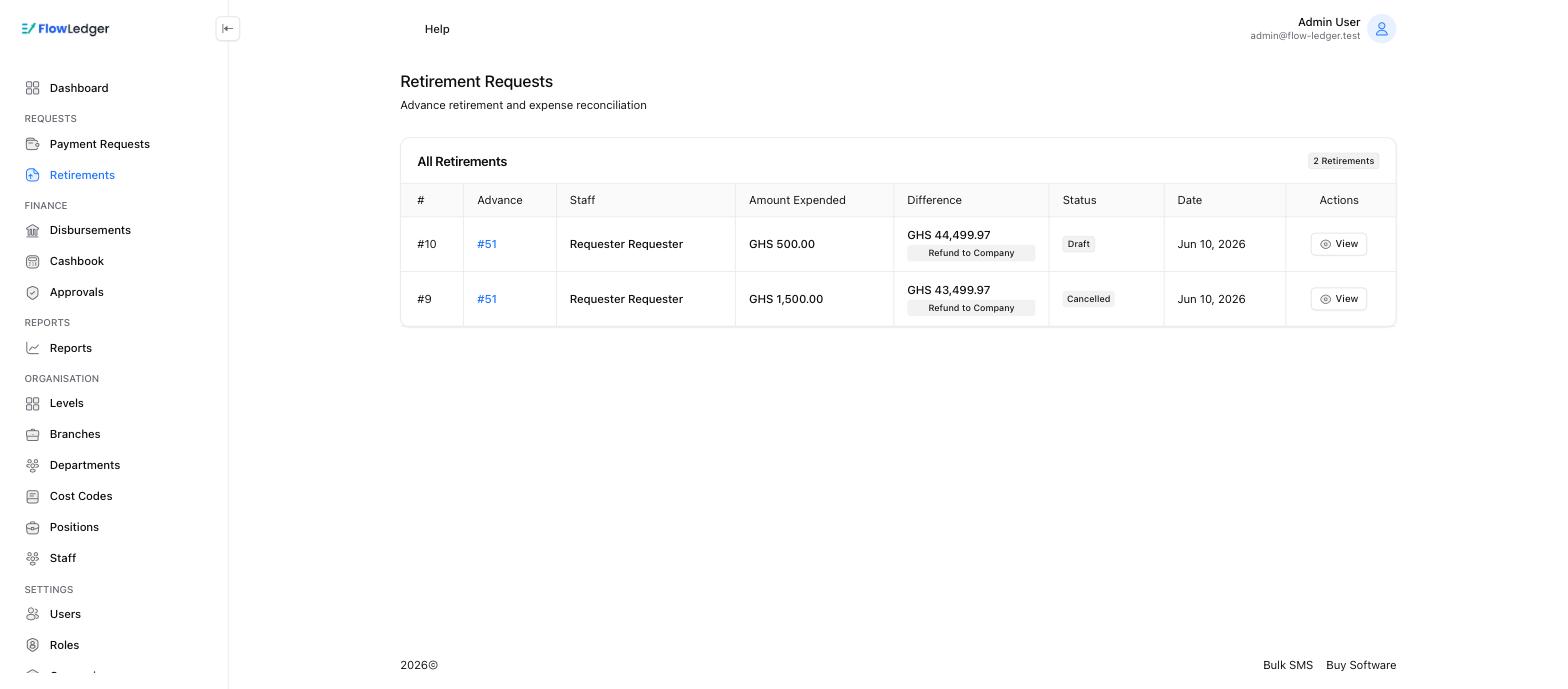The image size is (1568, 689).
Task: Click the GHS 44,499.97 difference value
Action: (949, 235)
